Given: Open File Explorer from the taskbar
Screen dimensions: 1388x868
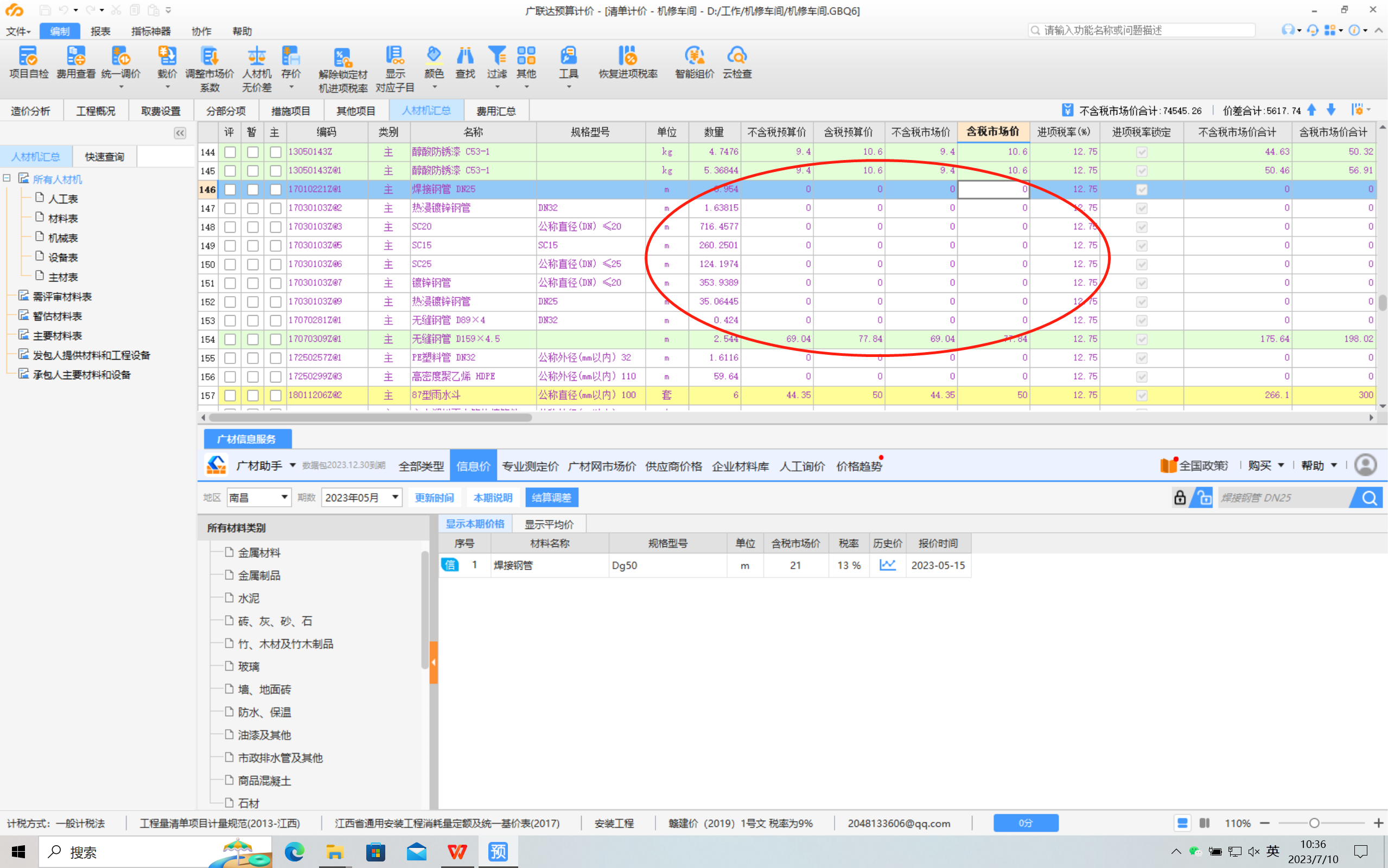Looking at the screenshot, I should 335,852.
